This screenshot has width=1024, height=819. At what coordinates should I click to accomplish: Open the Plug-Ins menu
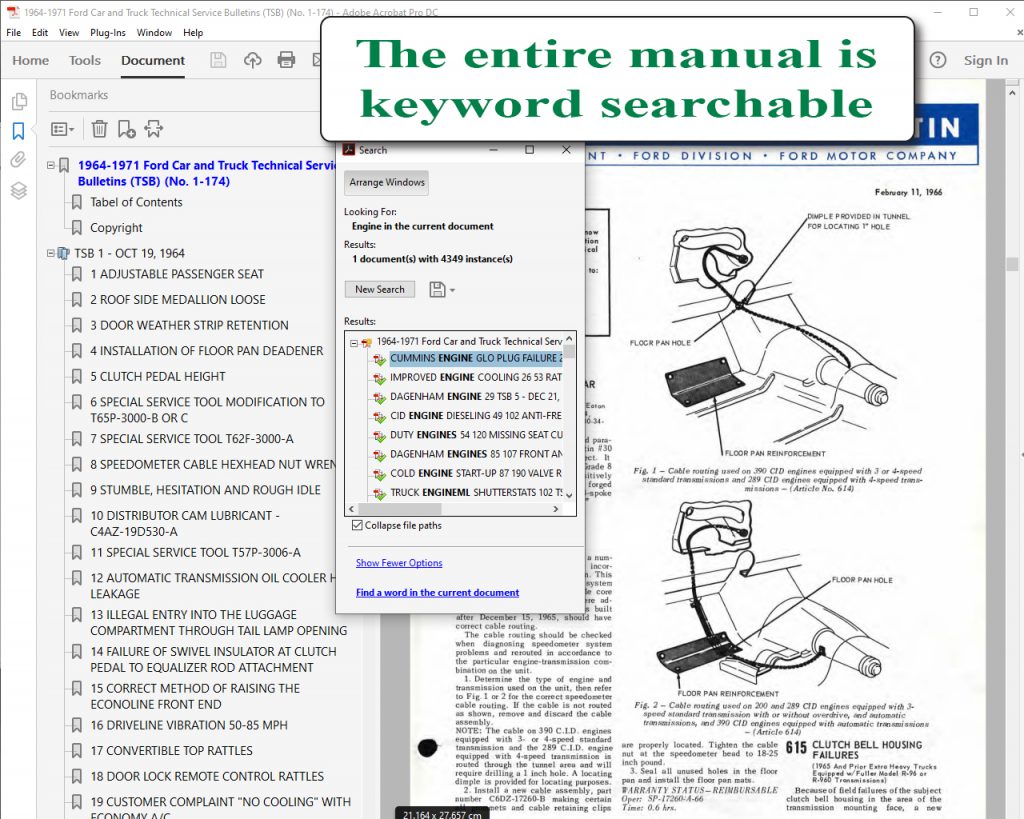(108, 33)
